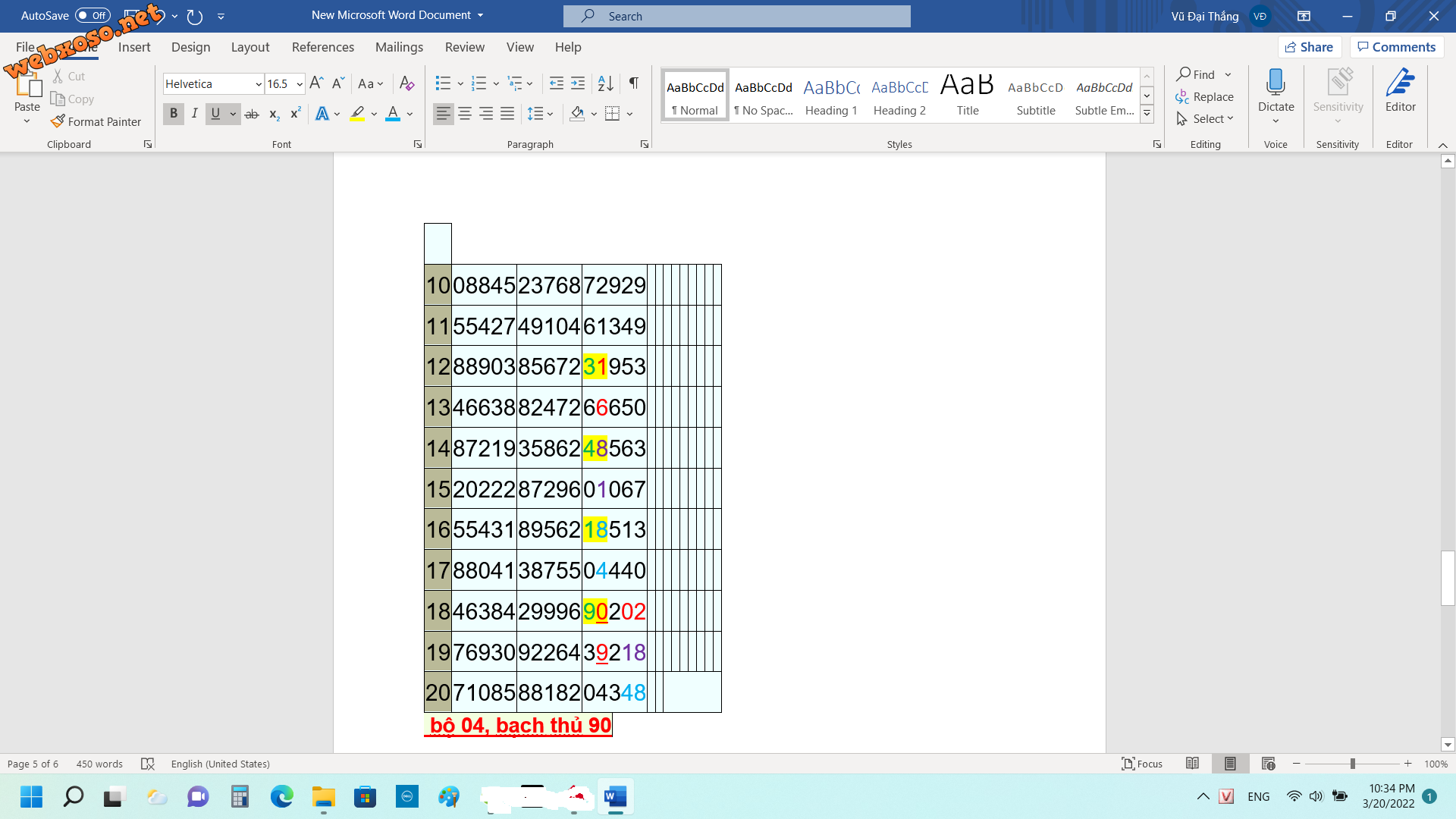Click the Paste clipboard icon
This screenshot has height=819, width=1456.
click(x=27, y=83)
